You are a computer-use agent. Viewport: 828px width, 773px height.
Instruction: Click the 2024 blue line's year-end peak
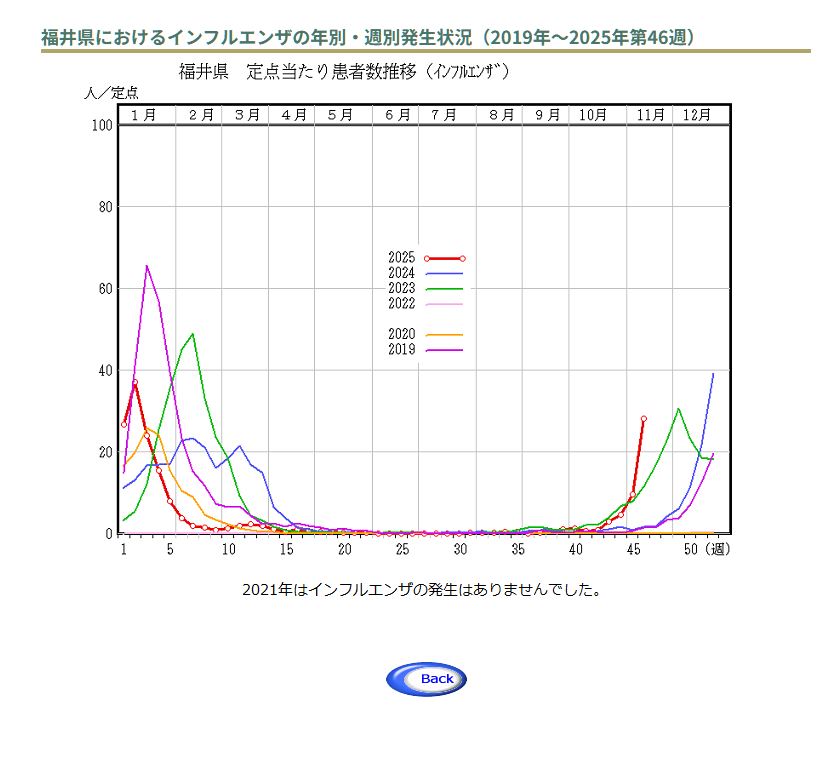pos(713,374)
